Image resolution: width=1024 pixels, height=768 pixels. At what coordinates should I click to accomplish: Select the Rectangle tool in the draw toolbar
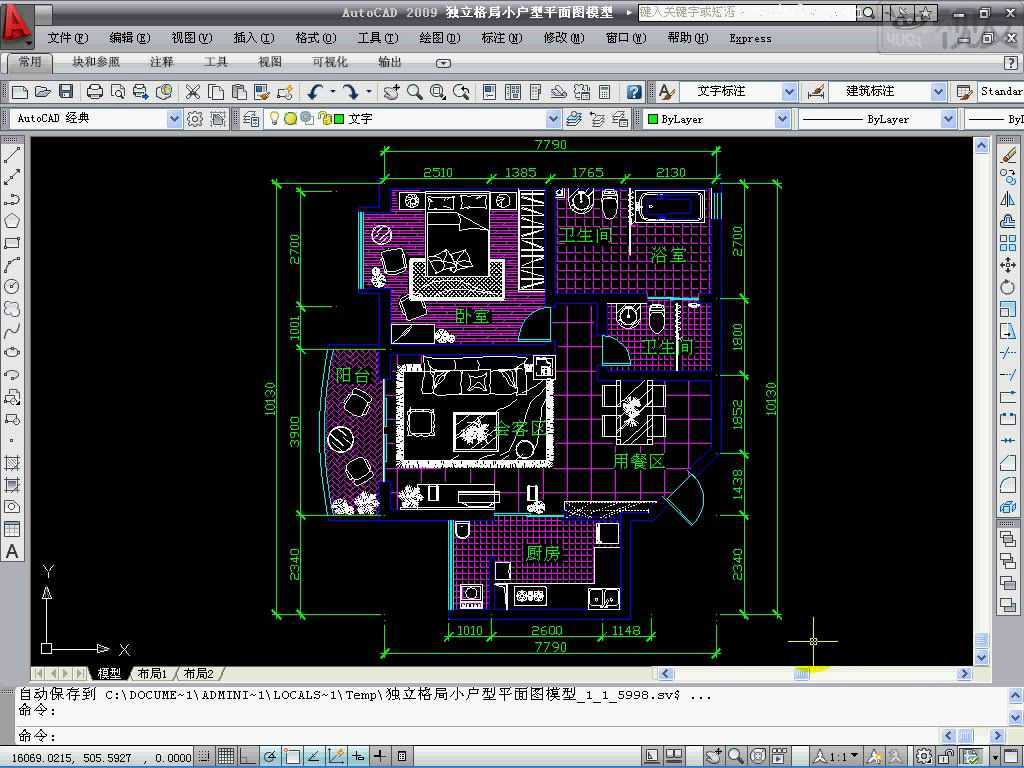coord(12,243)
